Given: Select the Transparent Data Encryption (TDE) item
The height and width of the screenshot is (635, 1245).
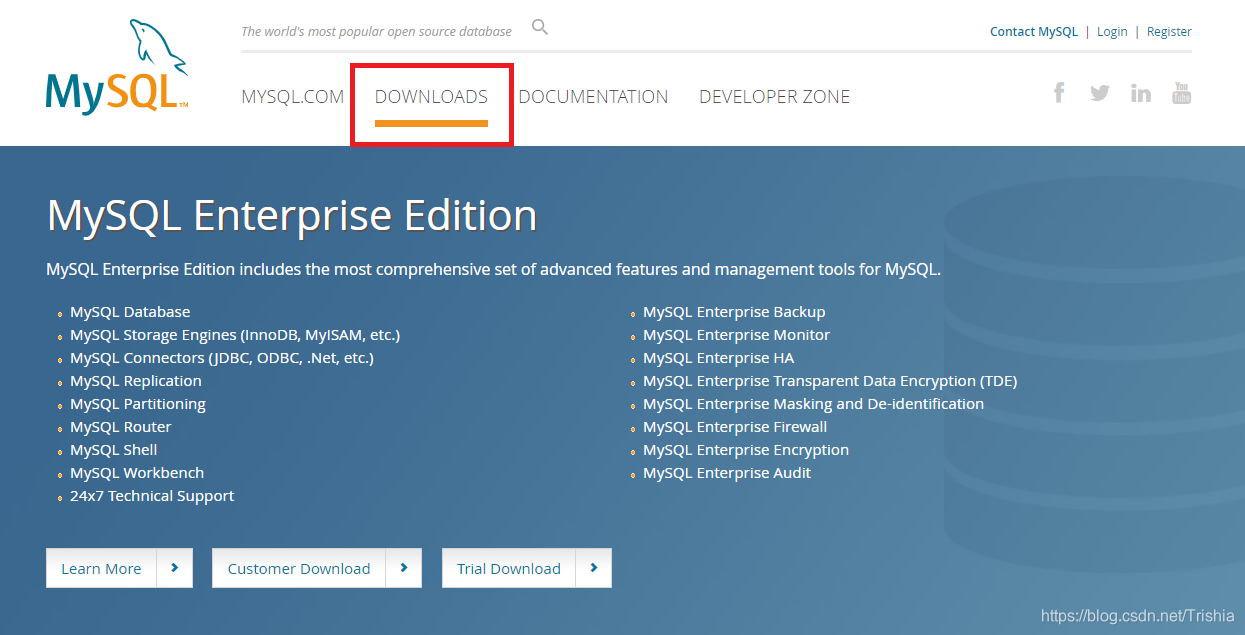Looking at the screenshot, I should pyautogui.click(x=830, y=381).
